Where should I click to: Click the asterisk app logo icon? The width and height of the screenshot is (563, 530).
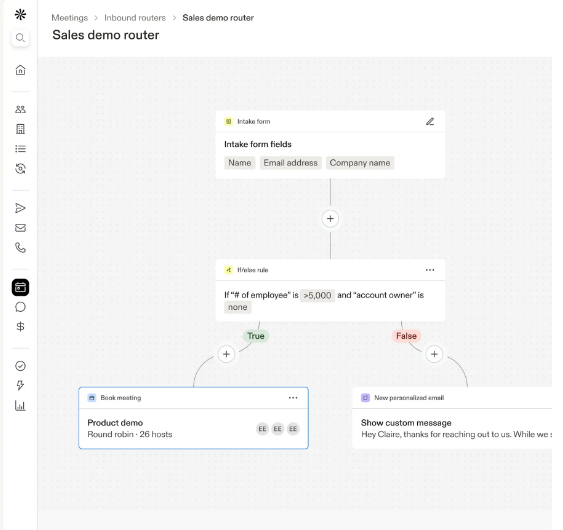coord(20,15)
